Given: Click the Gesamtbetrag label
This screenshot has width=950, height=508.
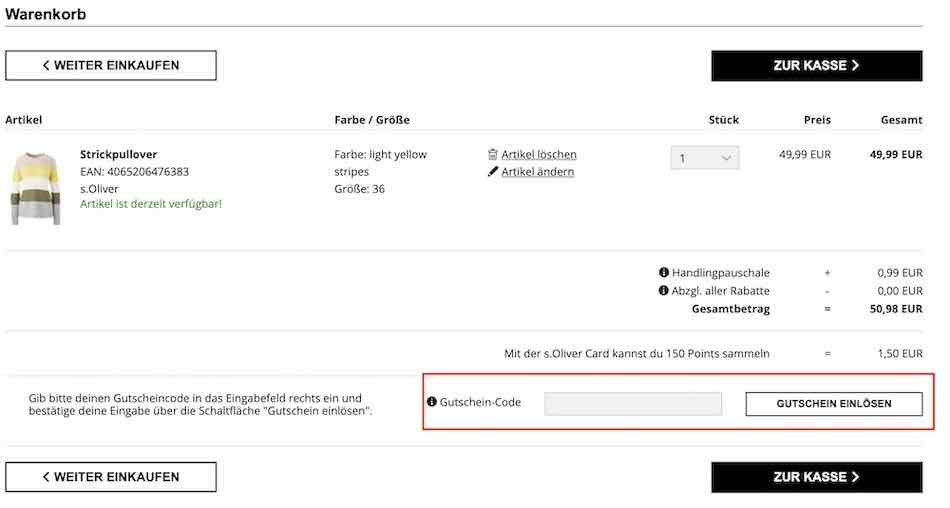Looking at the screenshot, I should click(731, 309).
